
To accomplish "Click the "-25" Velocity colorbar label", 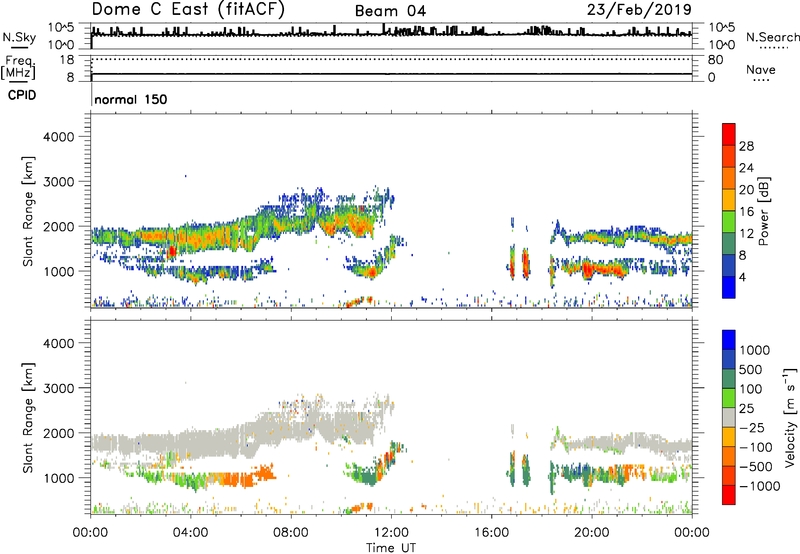I will click(752, 427).
